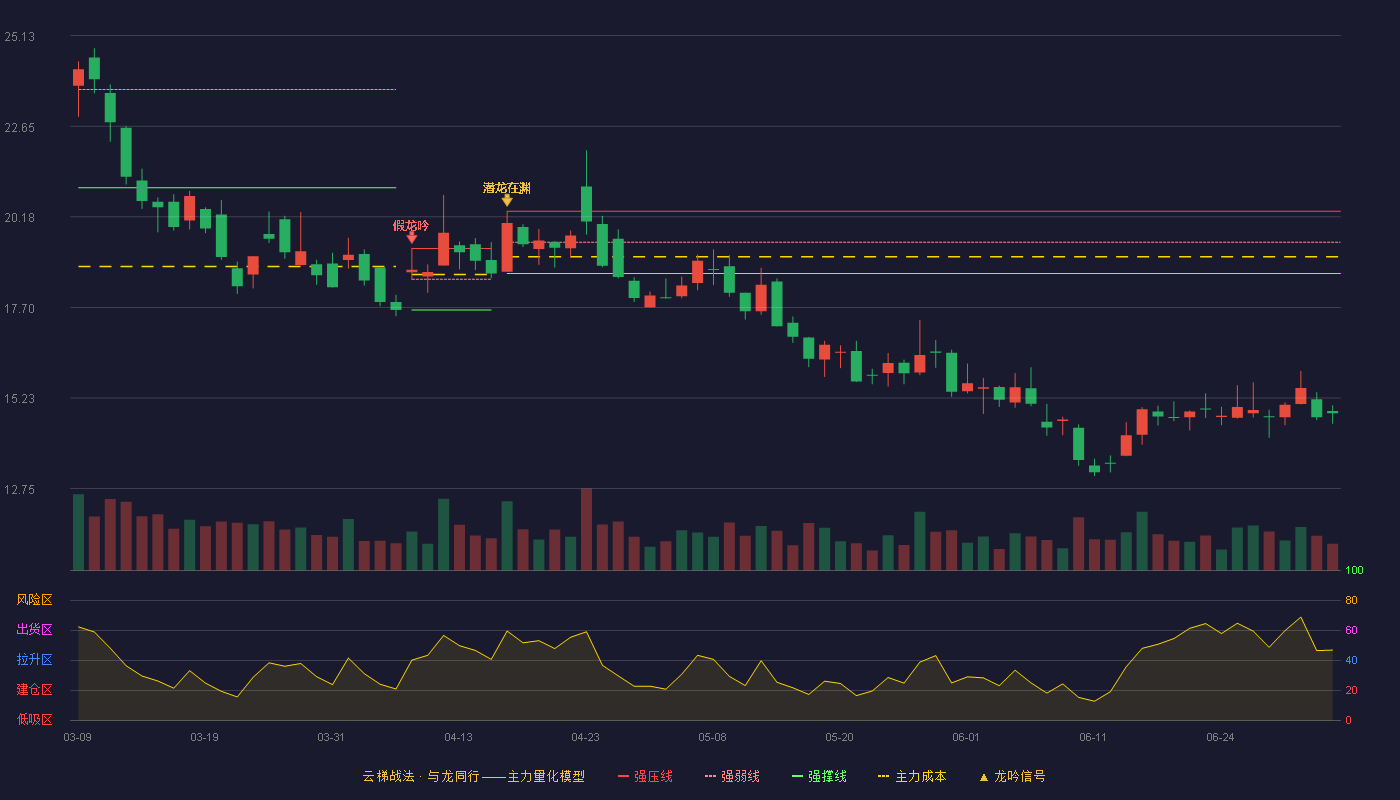1400x800 pixels.
Task: Toggle the 强压线 legend item
Action: (645, 776)
